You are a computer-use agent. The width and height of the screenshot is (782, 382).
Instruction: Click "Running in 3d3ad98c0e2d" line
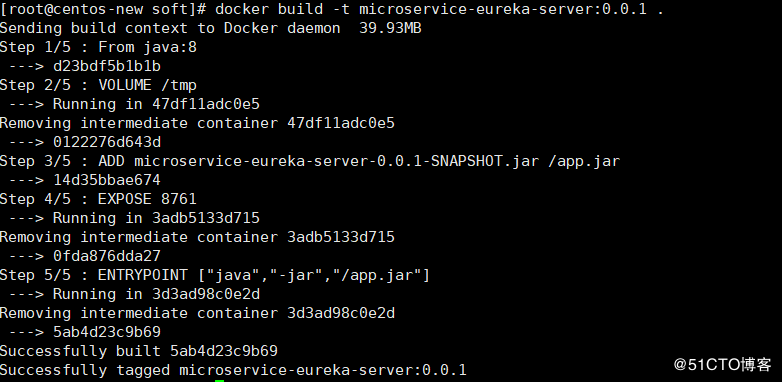pyautogui.click(x=134, y=294)
